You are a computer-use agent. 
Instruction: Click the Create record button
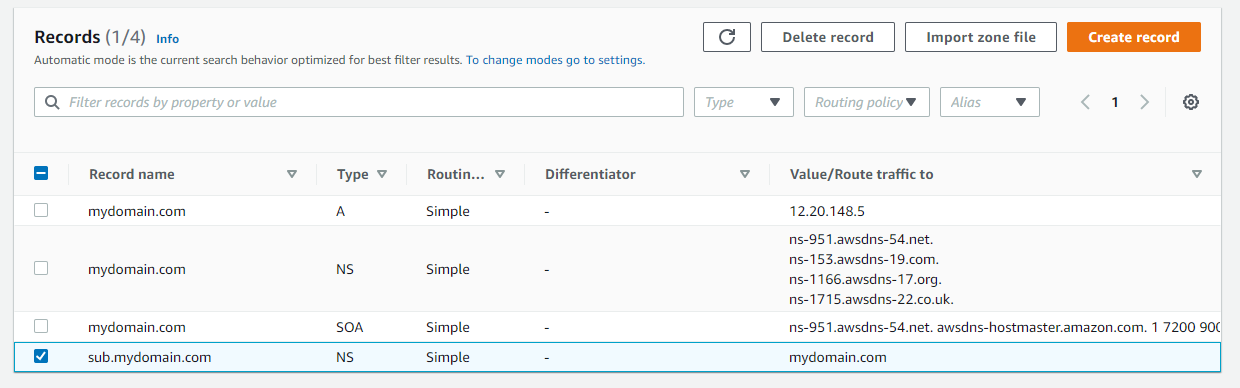point(1133,37)
